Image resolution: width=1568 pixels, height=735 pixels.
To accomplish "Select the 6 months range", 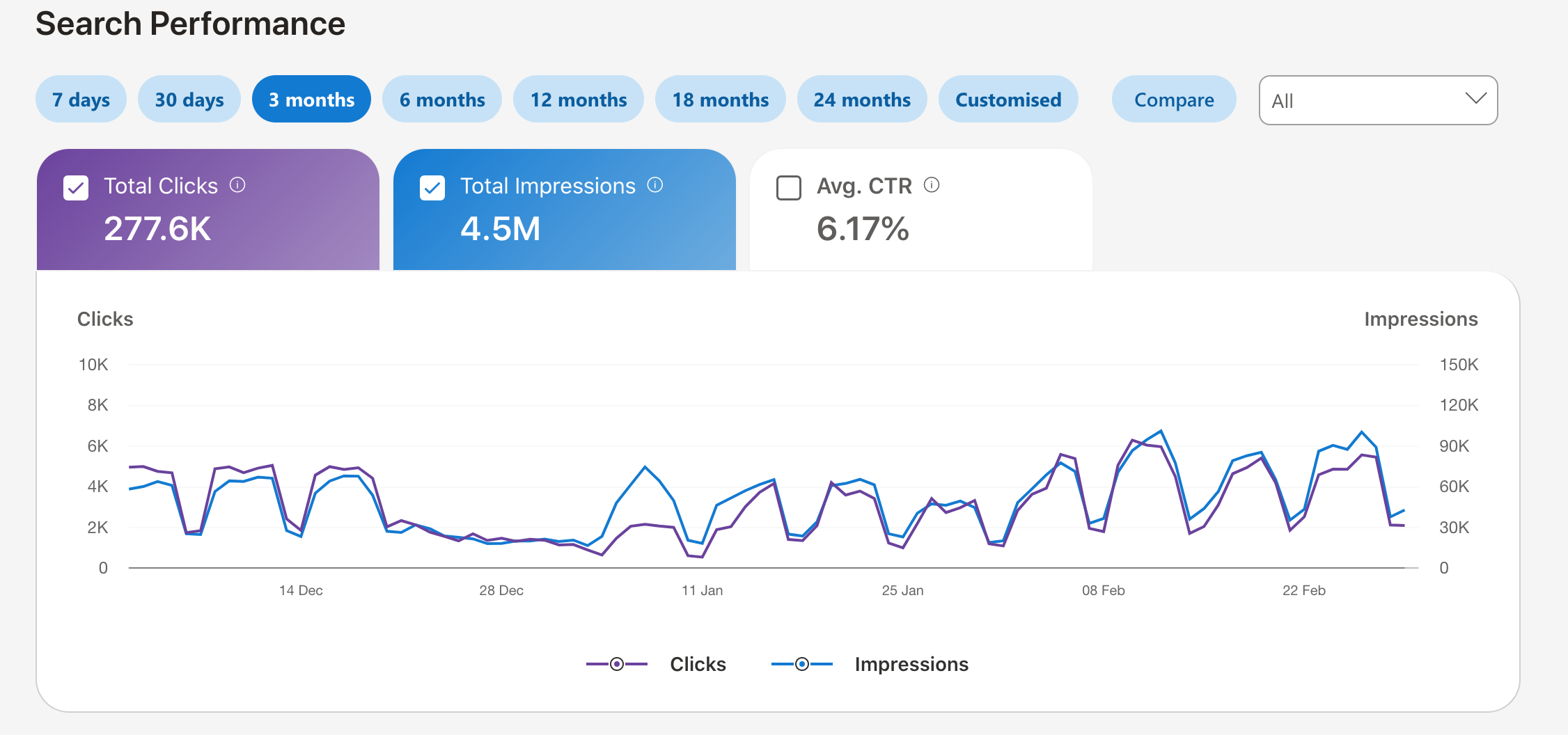I will pos(442,100).
